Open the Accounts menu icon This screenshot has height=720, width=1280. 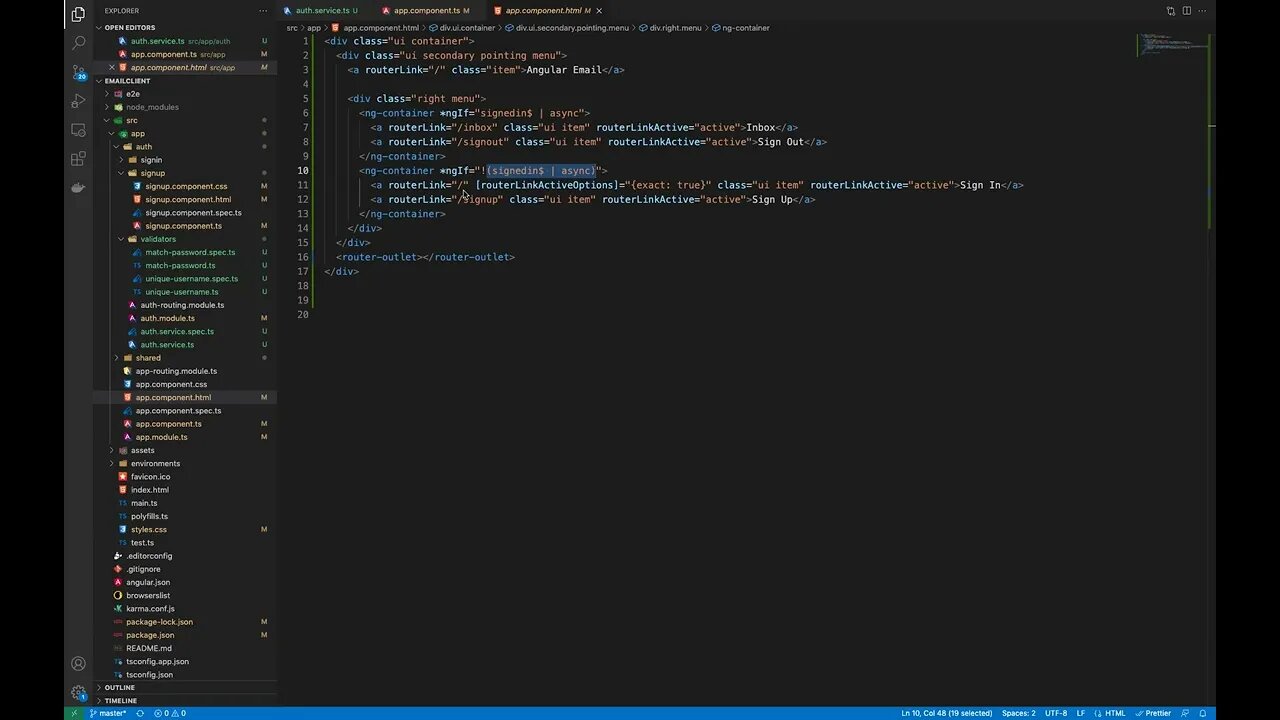(78, 663)
